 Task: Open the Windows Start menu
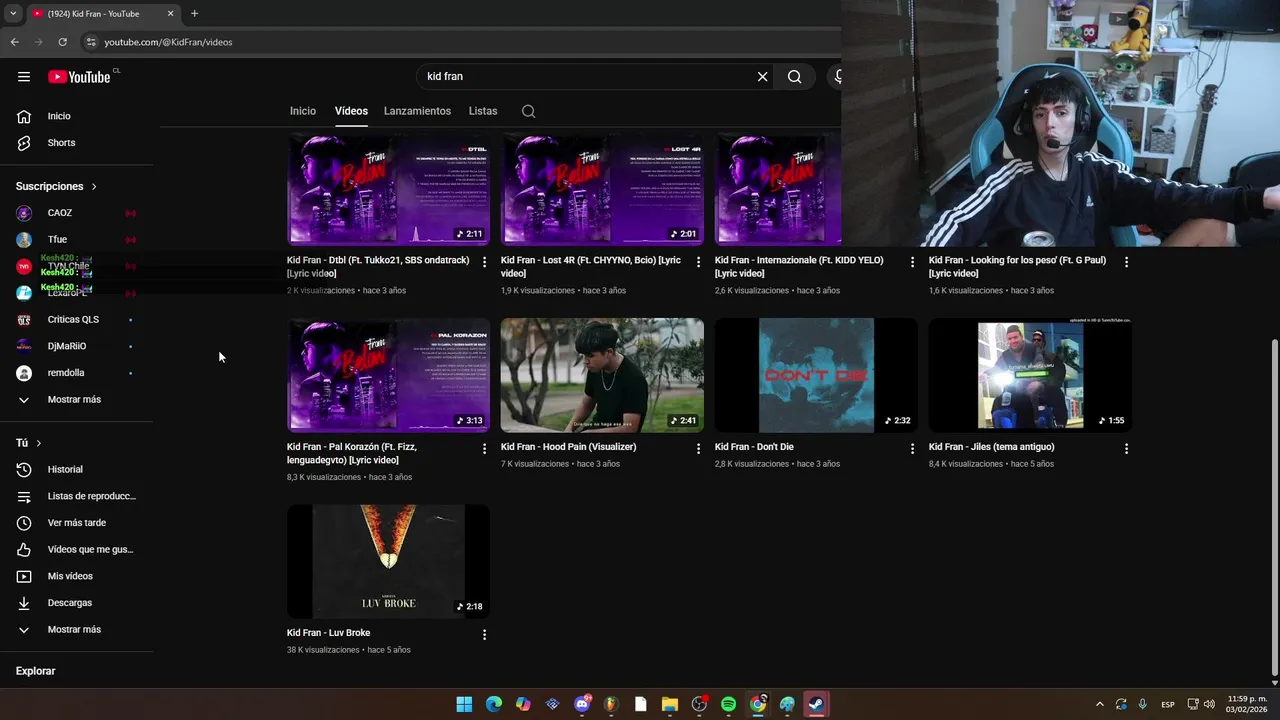(464, 704)
